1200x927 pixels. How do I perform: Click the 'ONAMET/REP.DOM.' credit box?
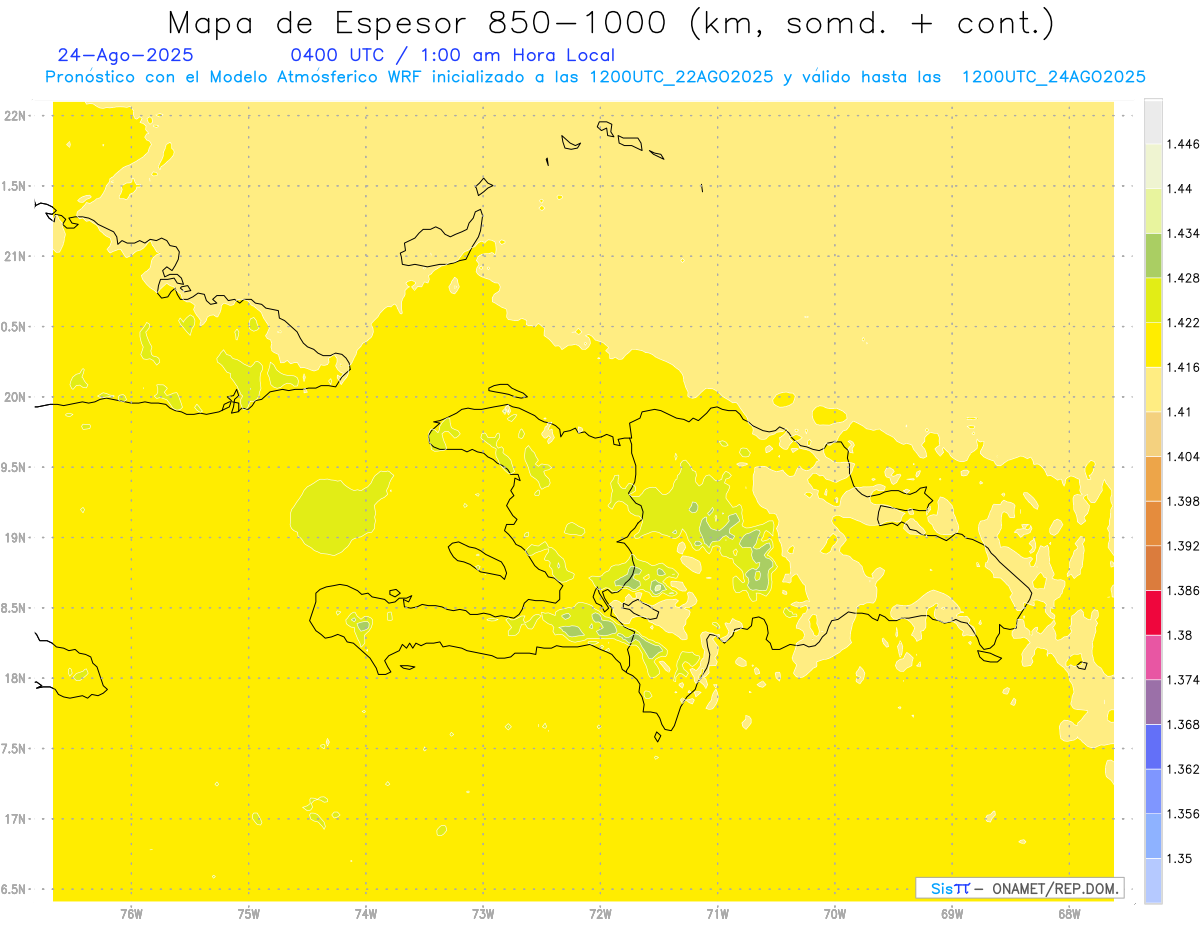click(1020, 888)
